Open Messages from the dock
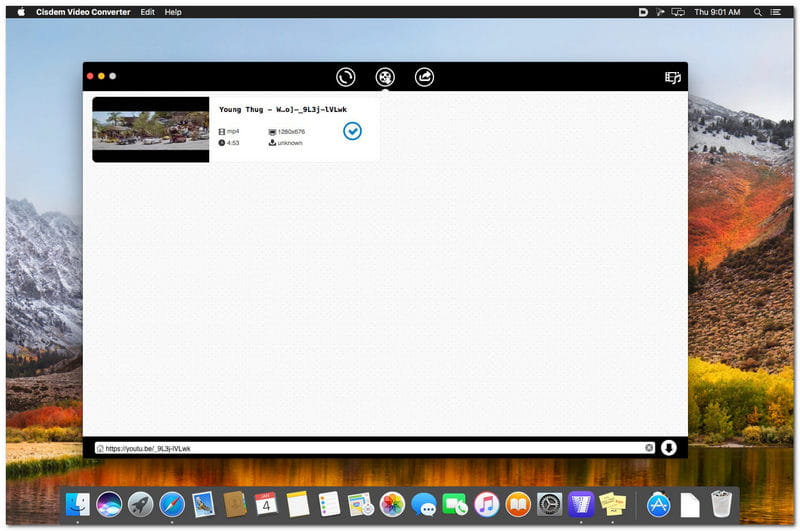800x531 pixels. coord(423,504)
